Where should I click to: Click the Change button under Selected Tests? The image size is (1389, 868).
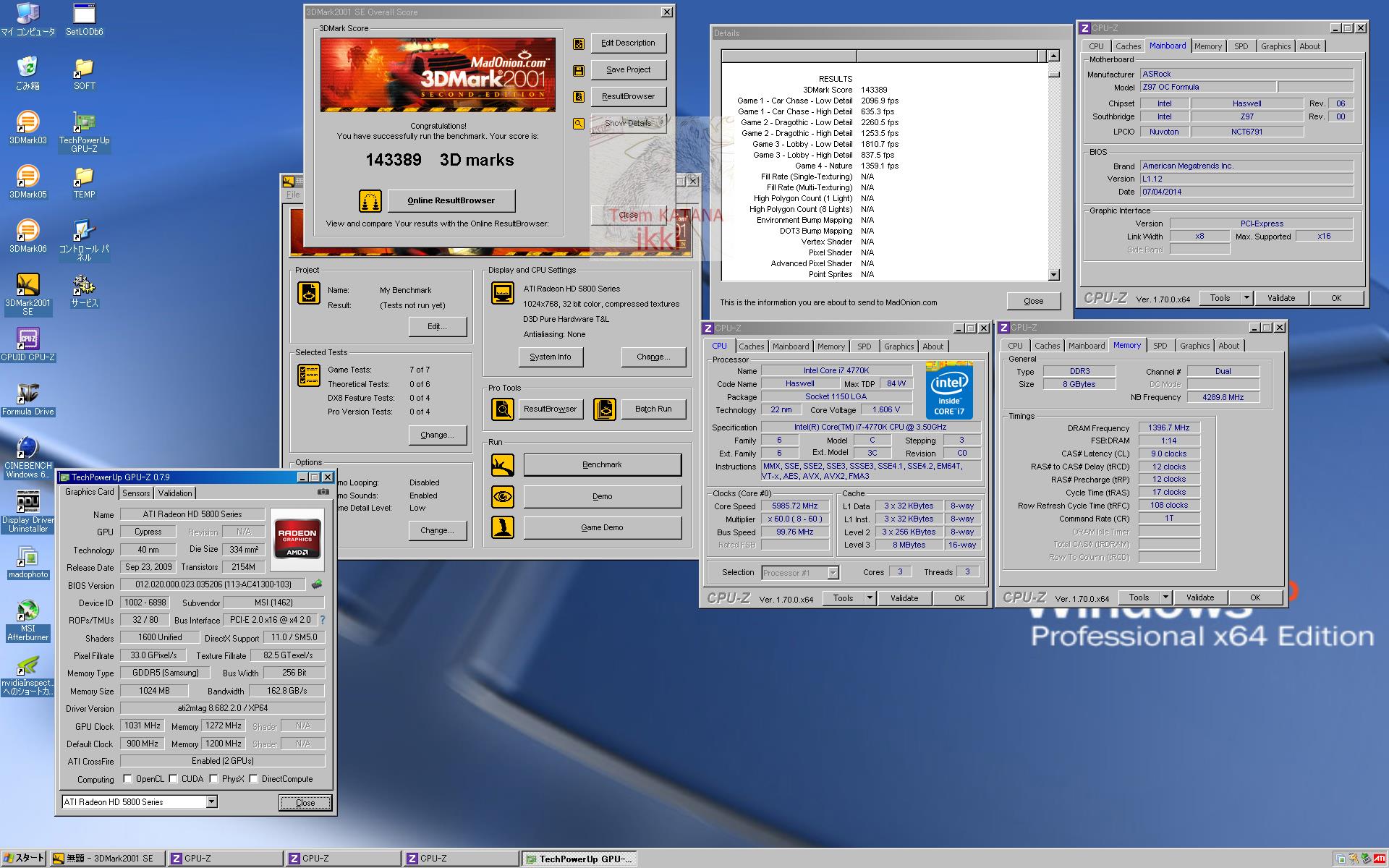pos(438,435)
